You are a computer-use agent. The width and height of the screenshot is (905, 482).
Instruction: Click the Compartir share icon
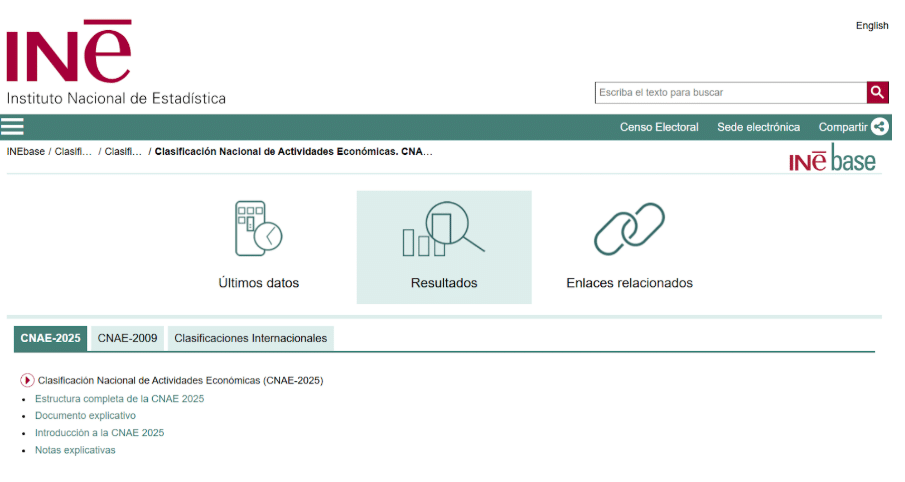click(880, 126)
